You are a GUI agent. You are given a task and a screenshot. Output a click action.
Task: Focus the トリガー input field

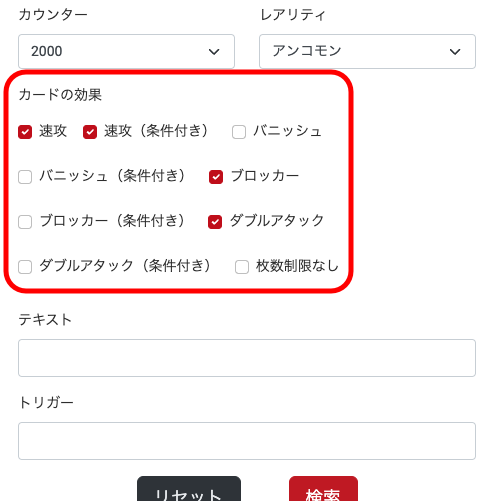[x=247, y=441]
